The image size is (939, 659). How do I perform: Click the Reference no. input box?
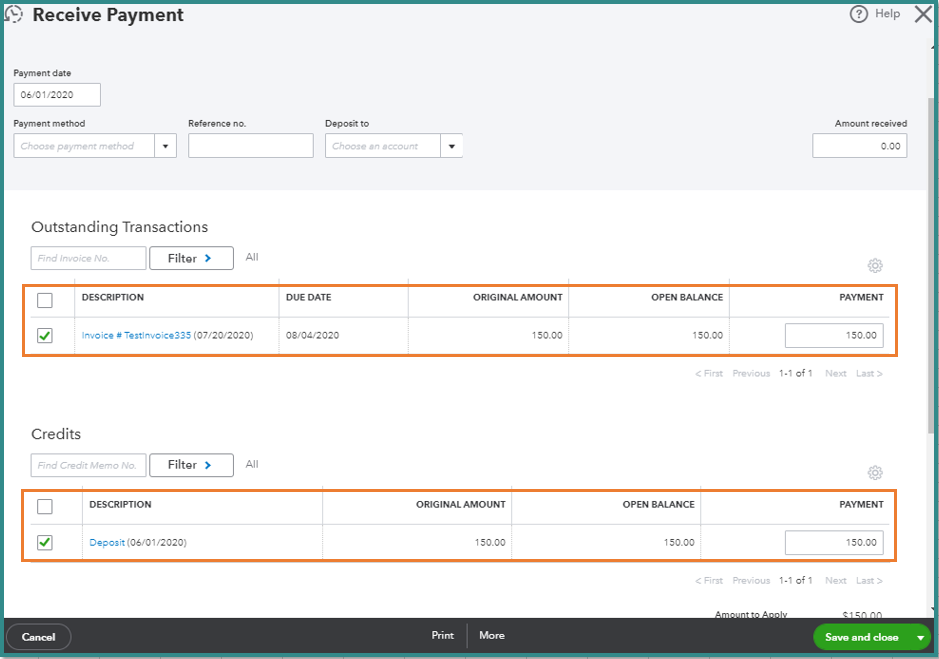click(x=250, y=146)
